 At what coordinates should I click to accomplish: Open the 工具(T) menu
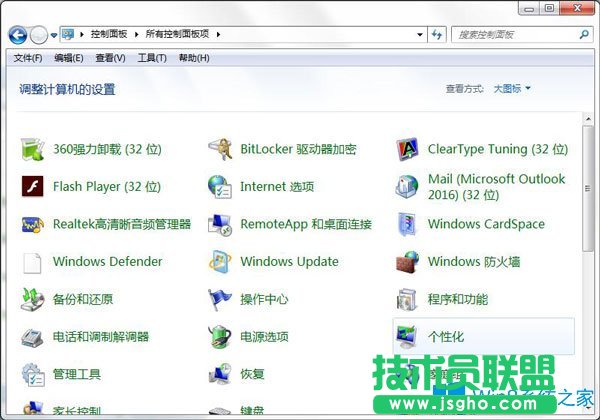click(152, 58)
